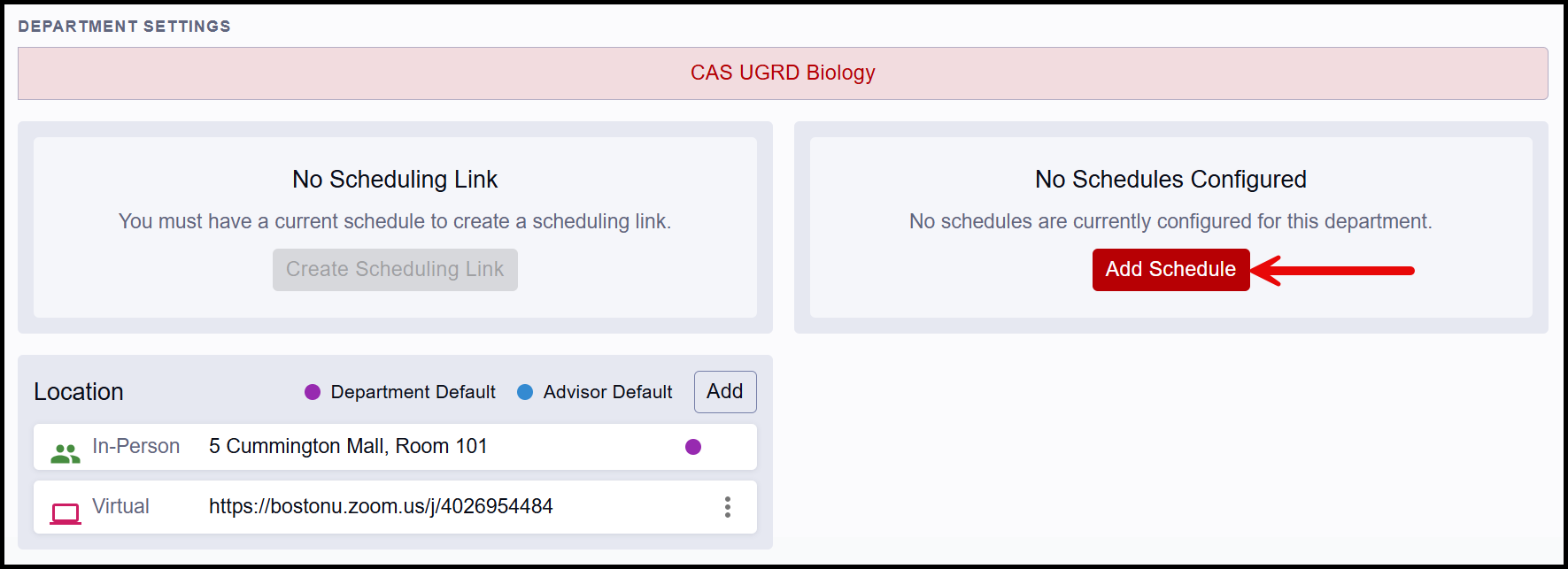Click the In-Person label text
Screen dimensions: 1568x569
pos(136,446)
